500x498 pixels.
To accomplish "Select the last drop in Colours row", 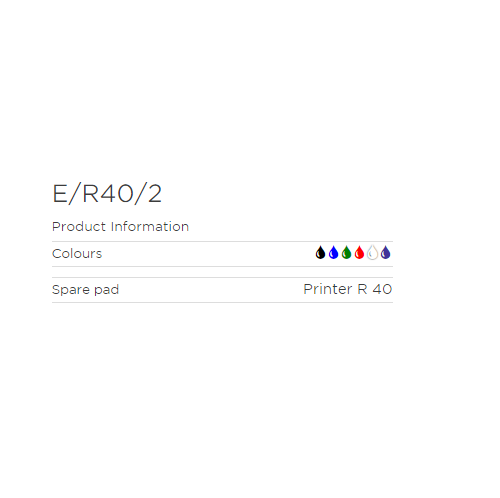I will (385, 253).
